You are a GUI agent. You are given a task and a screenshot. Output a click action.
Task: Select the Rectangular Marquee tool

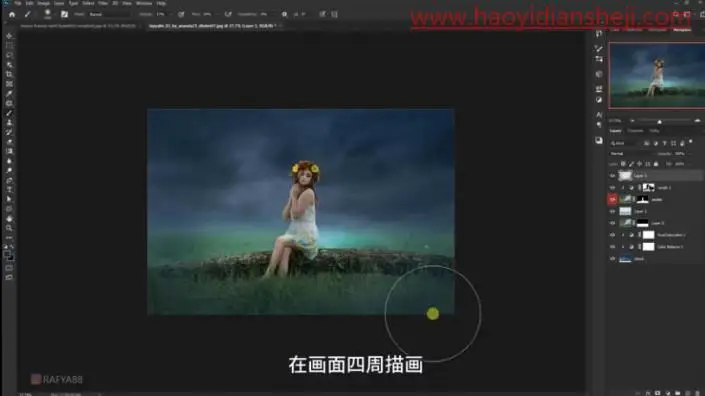click(9, 45)
